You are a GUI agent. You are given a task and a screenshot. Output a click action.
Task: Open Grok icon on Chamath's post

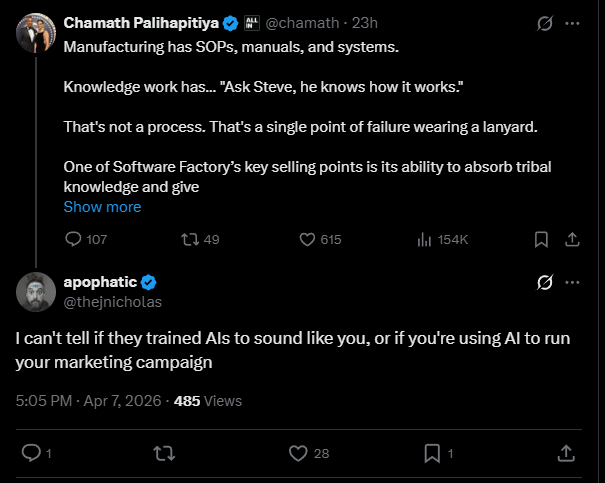(x=546, y=22)
